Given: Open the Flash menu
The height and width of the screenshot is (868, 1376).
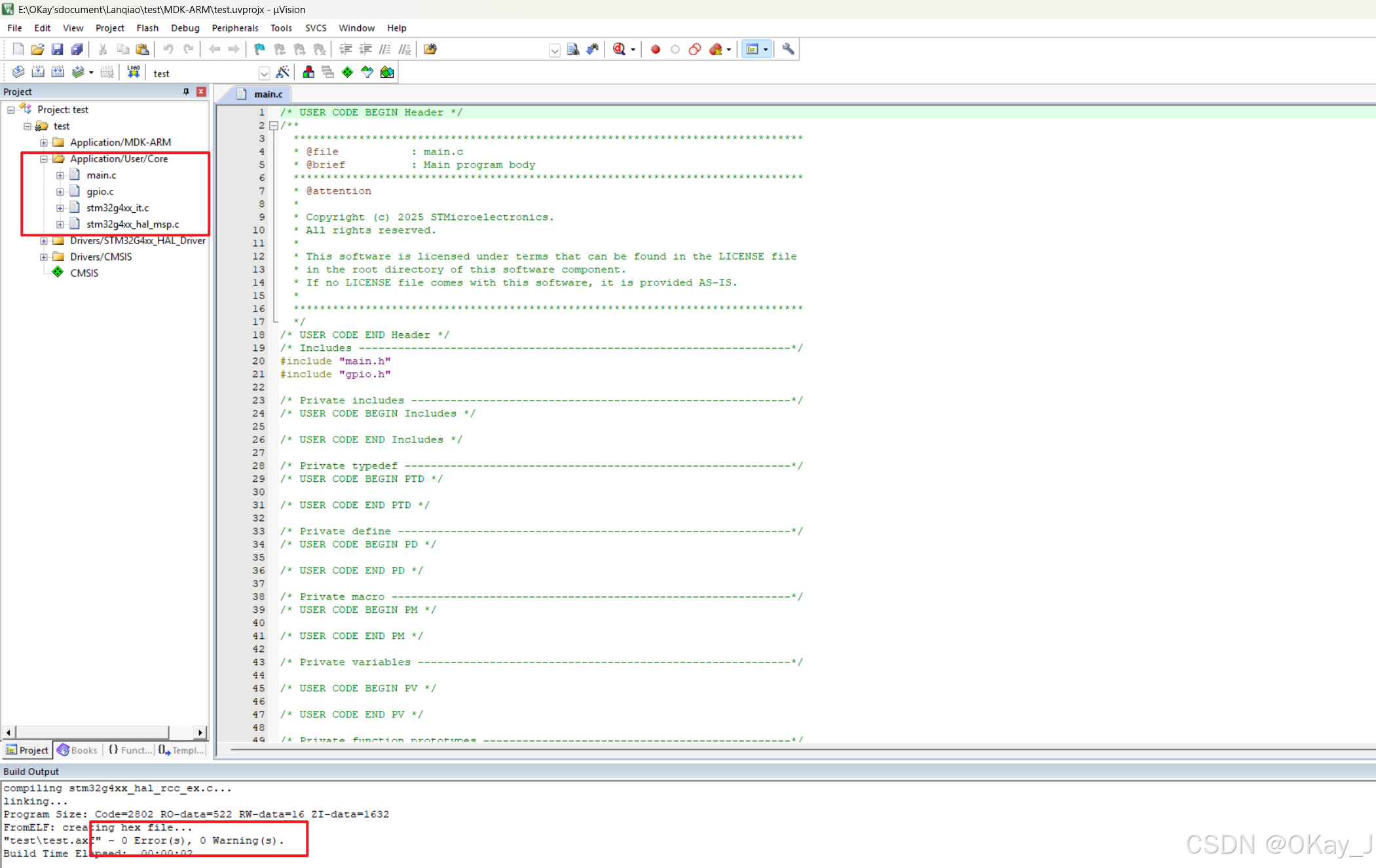Looking at the screenshot, I should coord(147,28).
